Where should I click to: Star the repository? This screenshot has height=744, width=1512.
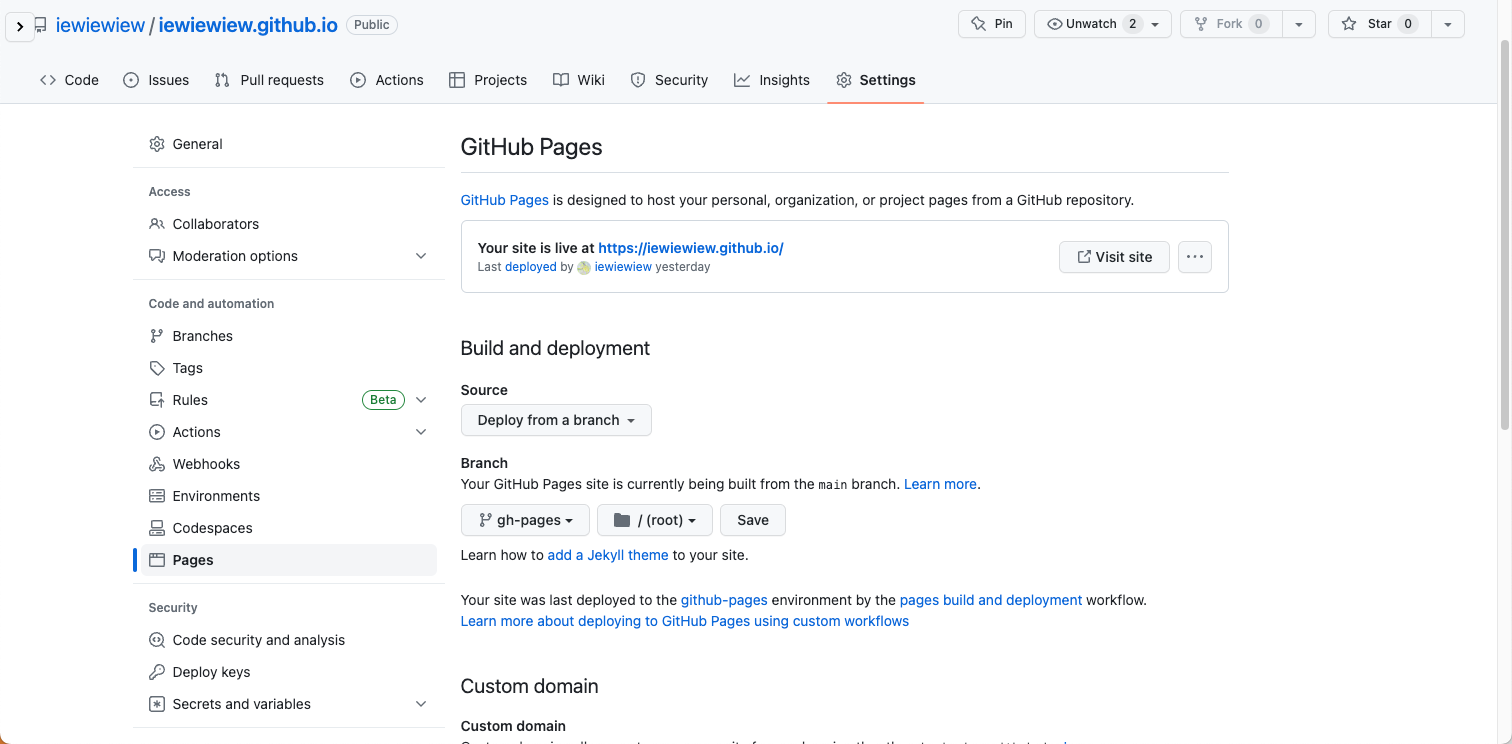[1379, 24]
